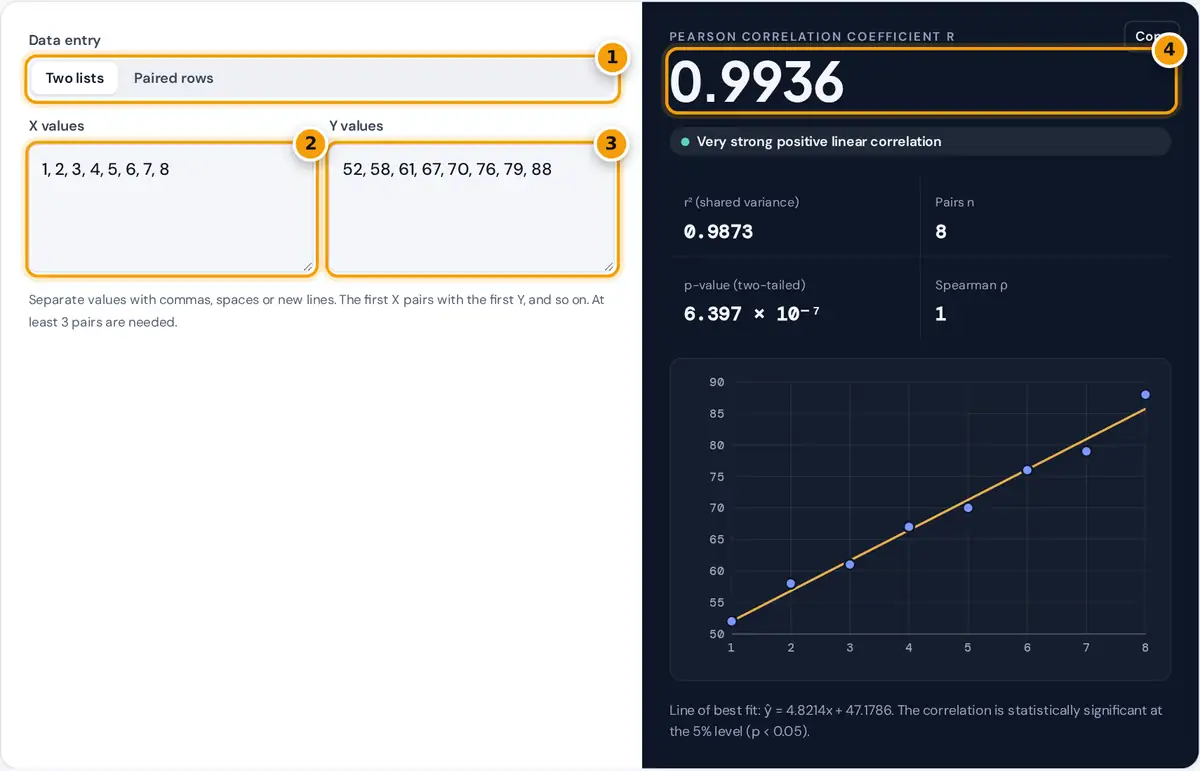Click the r² (shared variance) label
The height and width of the screenshot is (771, 1200).
pos(741,202)
